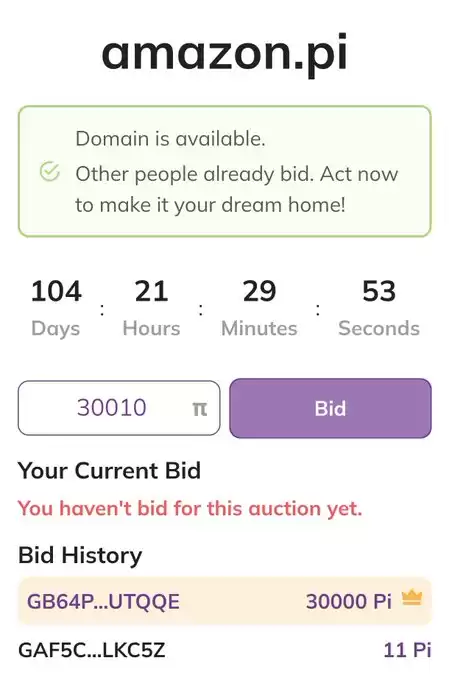Click the purple Bid button
The height and width of the screenshot is (680, 449).
330,408
